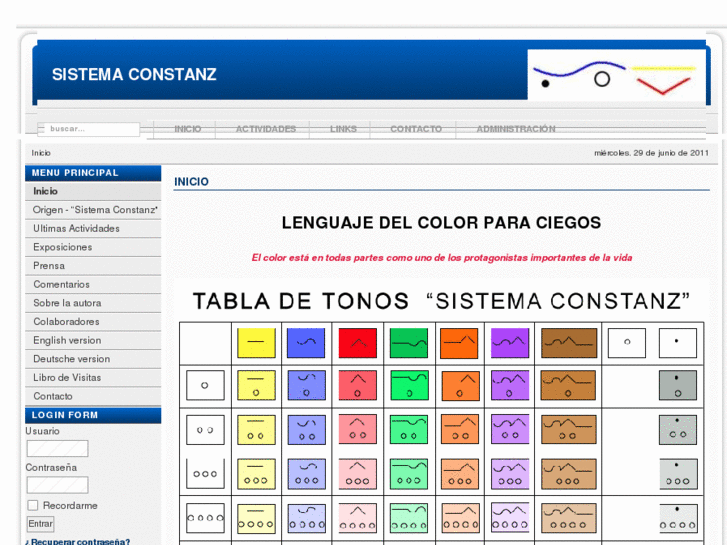Click the one-circle white tile in first column
This screenshot has width=727, height=545.
tap(205, 385)
